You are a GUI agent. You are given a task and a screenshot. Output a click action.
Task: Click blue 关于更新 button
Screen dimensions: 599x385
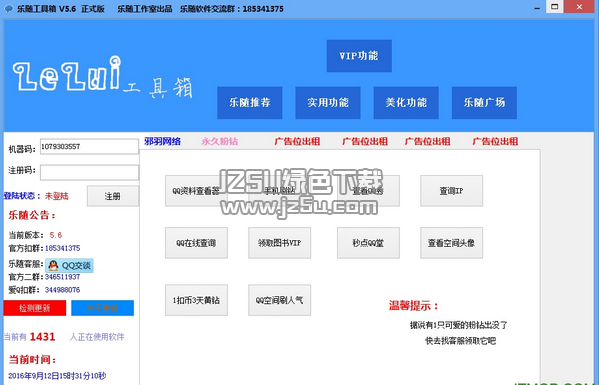[x=102, y=308]
